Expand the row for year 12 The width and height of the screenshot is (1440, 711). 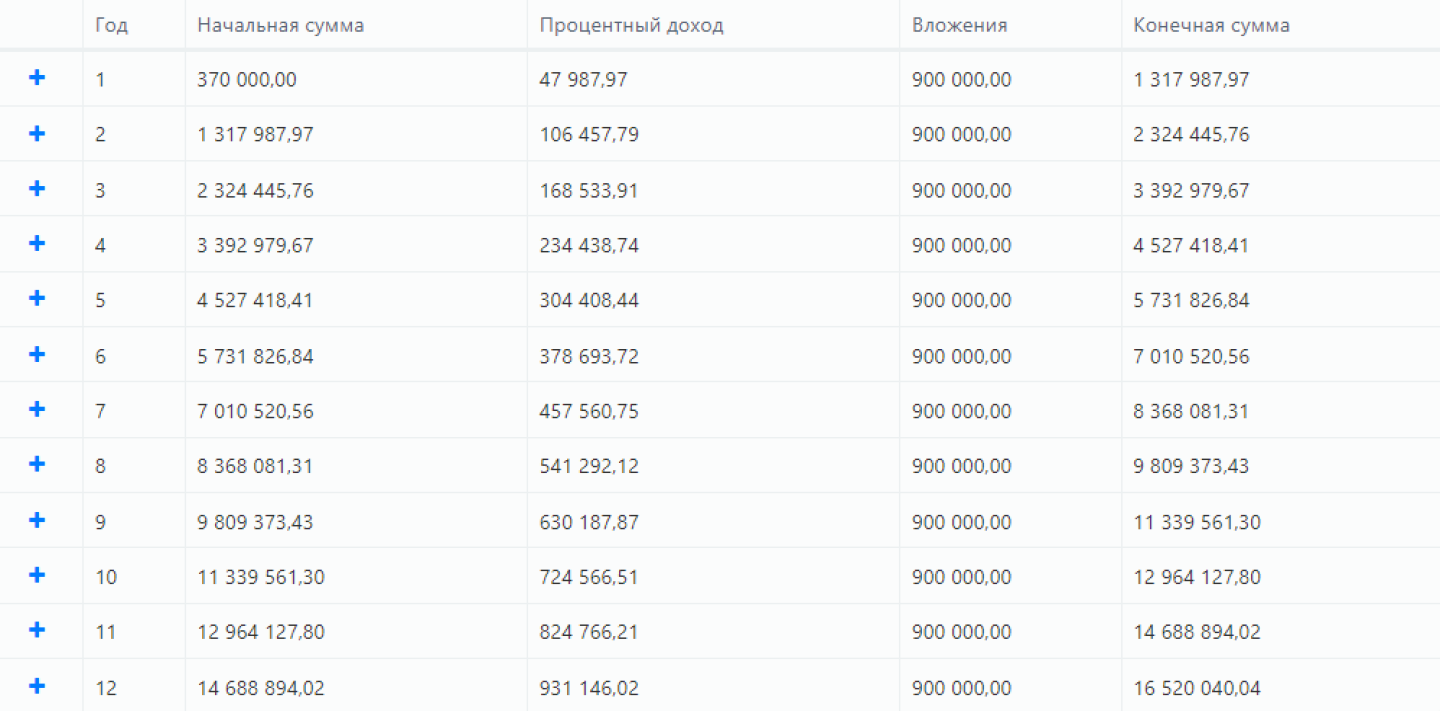(37, 686)
